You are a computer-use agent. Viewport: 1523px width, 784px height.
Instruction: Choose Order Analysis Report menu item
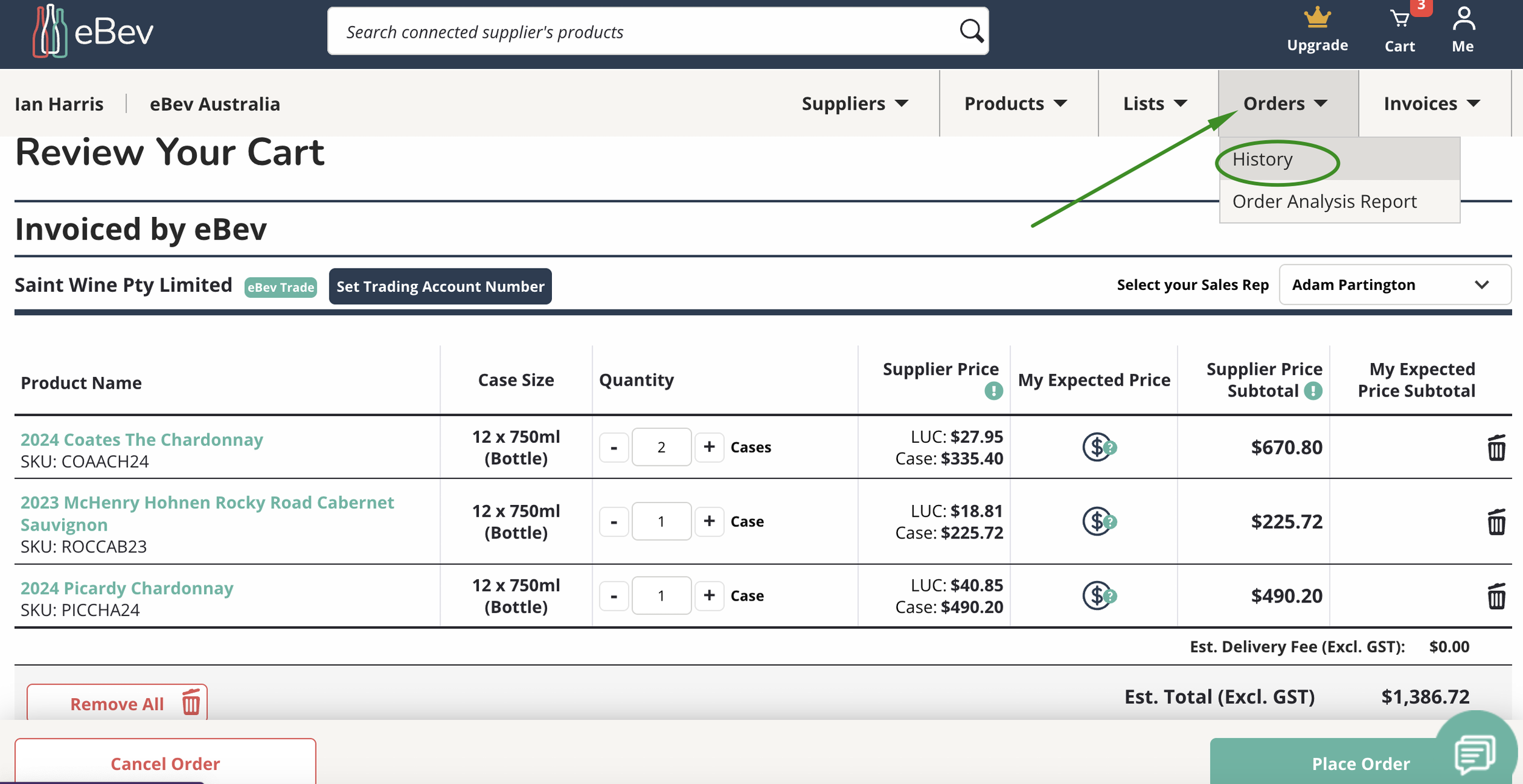(1324, 202)
